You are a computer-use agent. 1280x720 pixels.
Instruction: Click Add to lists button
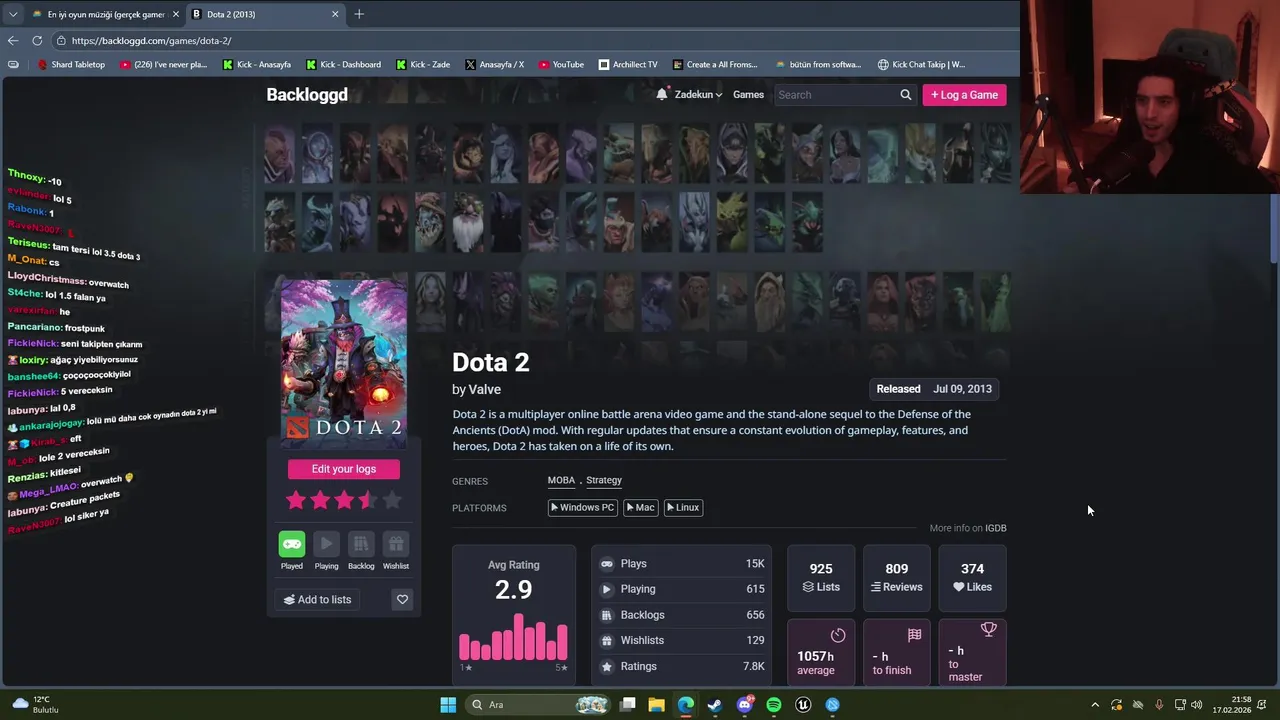318,600
